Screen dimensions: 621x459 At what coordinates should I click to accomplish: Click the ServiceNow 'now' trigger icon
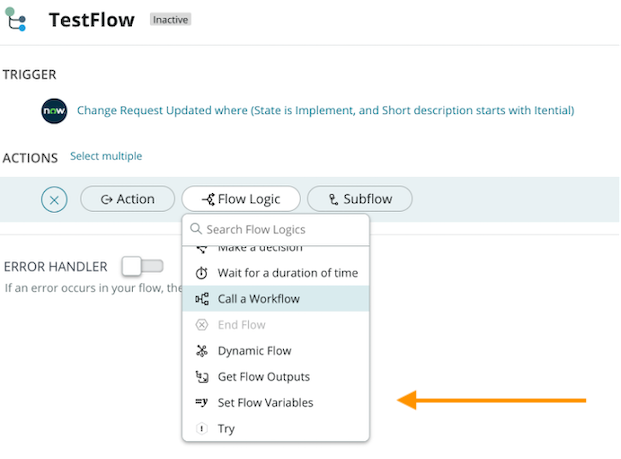(54, 110)
